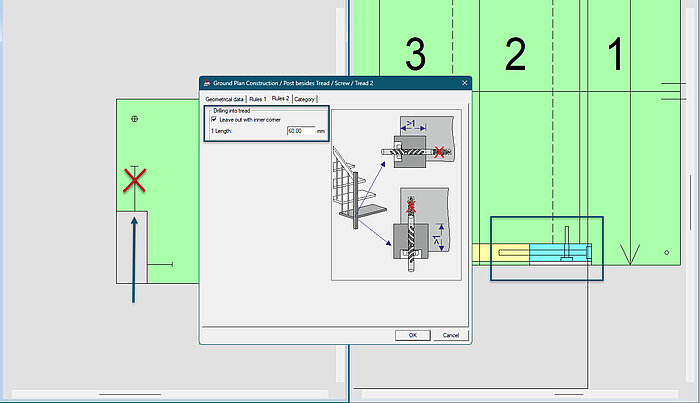
Task: Close the Ground Plan Construction dialog
Action: point(464,83)
